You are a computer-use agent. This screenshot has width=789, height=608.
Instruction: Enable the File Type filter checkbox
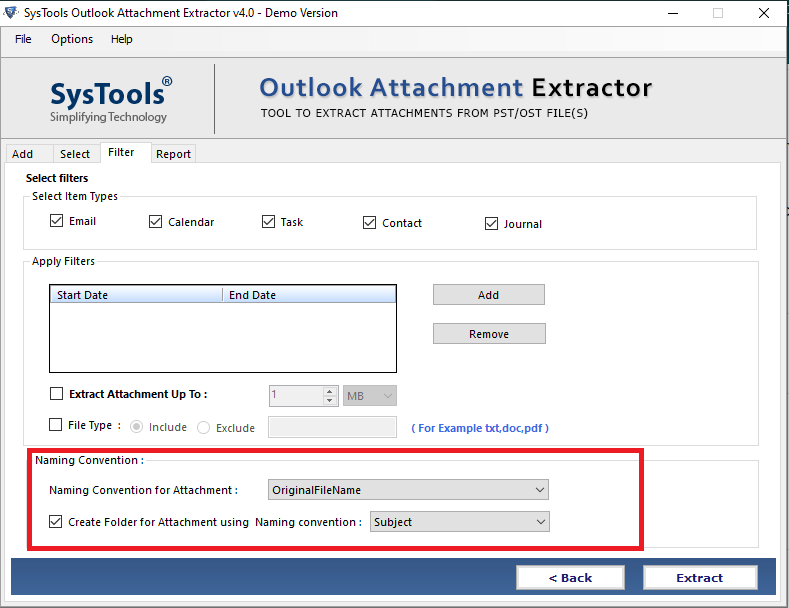[55, 425]
